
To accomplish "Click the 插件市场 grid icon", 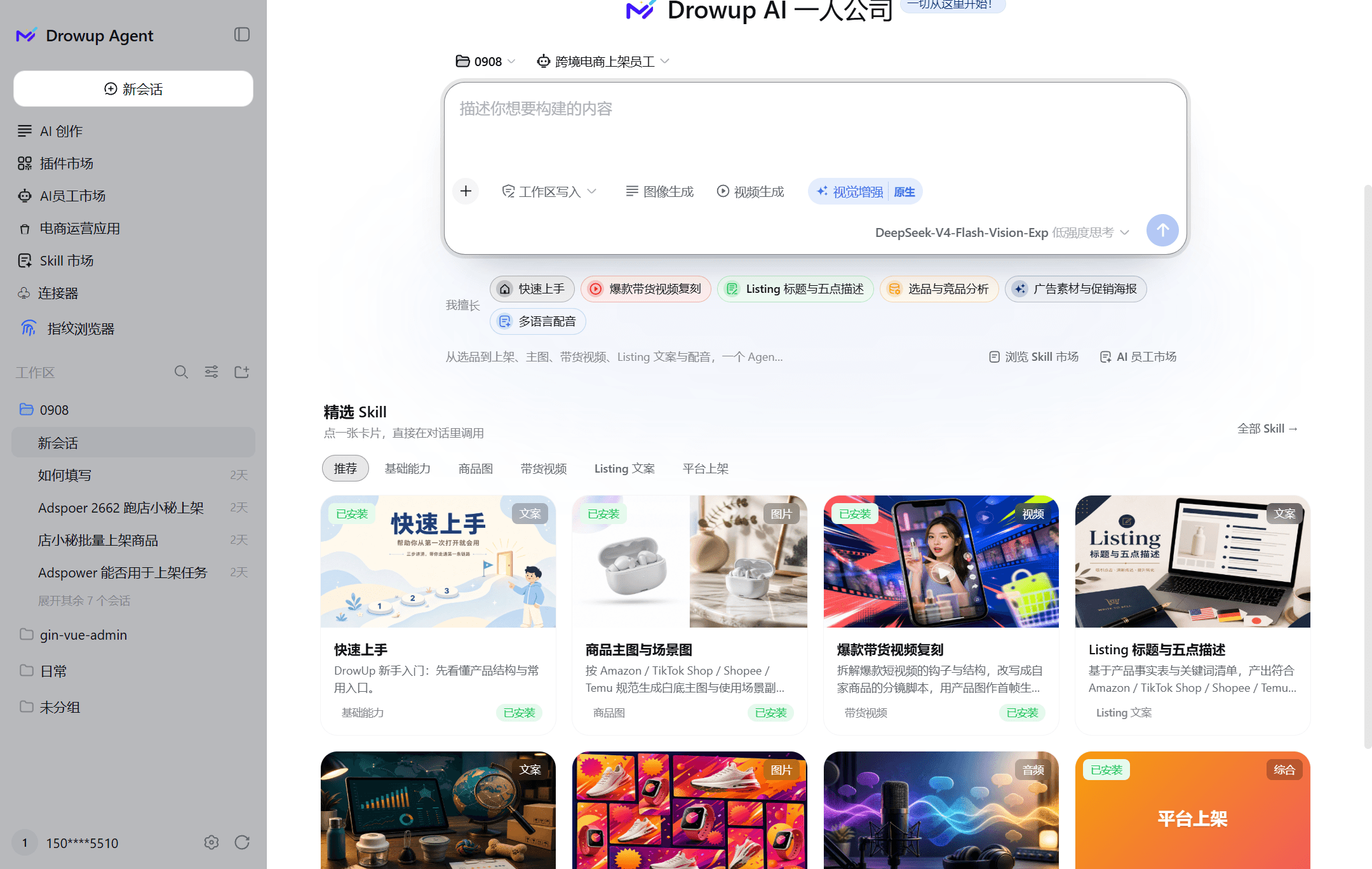I will tap(25, 163).
